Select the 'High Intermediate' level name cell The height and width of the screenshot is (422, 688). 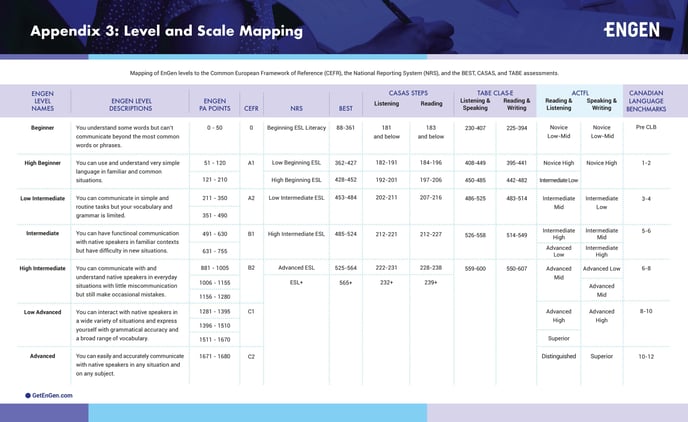tap(43, 268)
